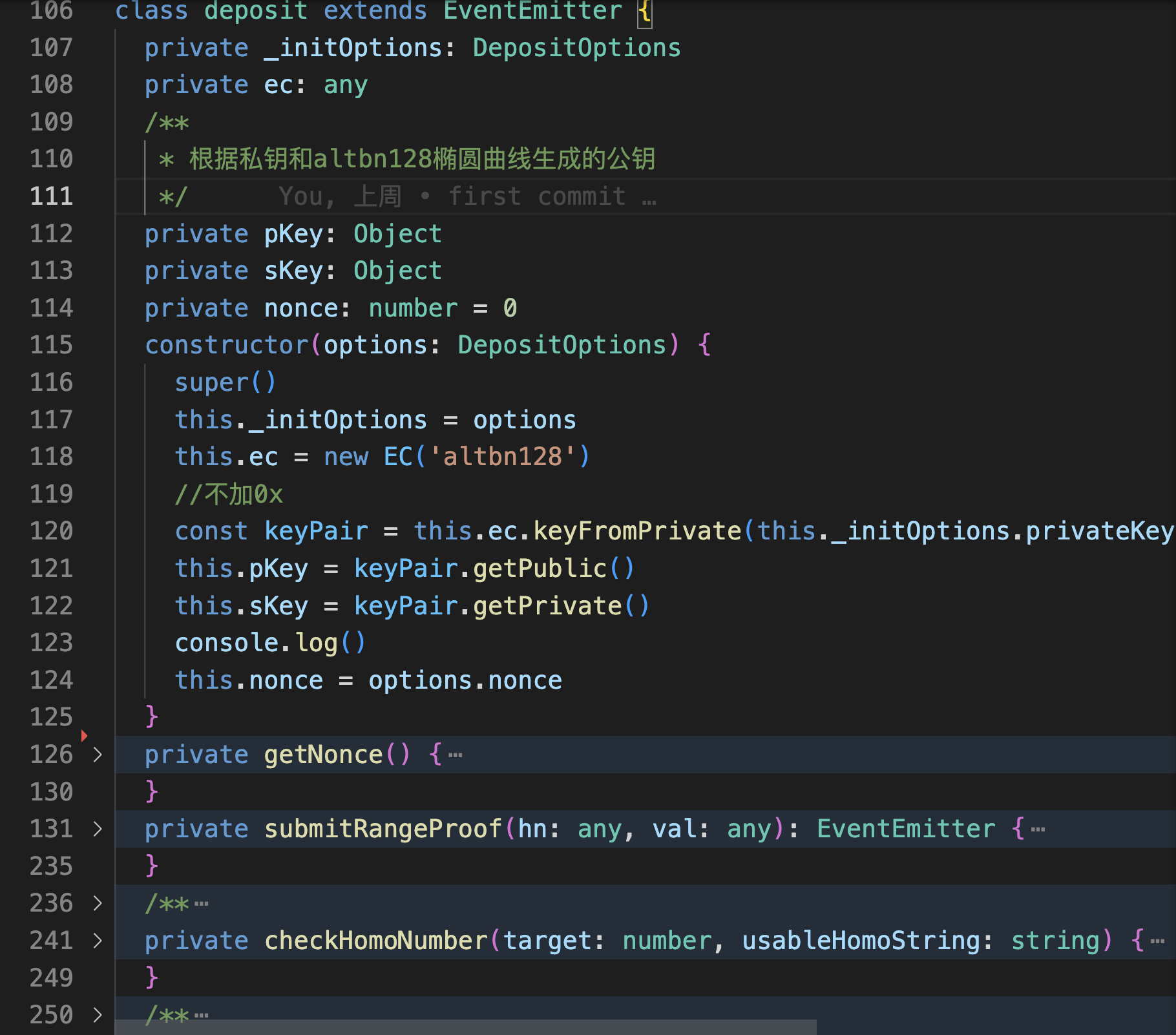Click the //不加0x comment
The height and width of the screenshot is (1035, 1176).
tap(229, 494)
